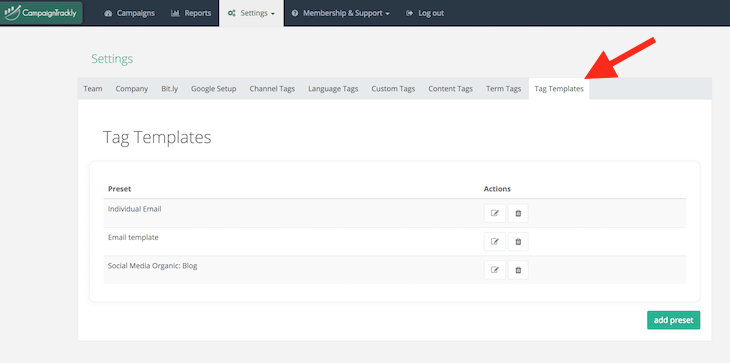Click the Settings page title

(x=112, y=59)
